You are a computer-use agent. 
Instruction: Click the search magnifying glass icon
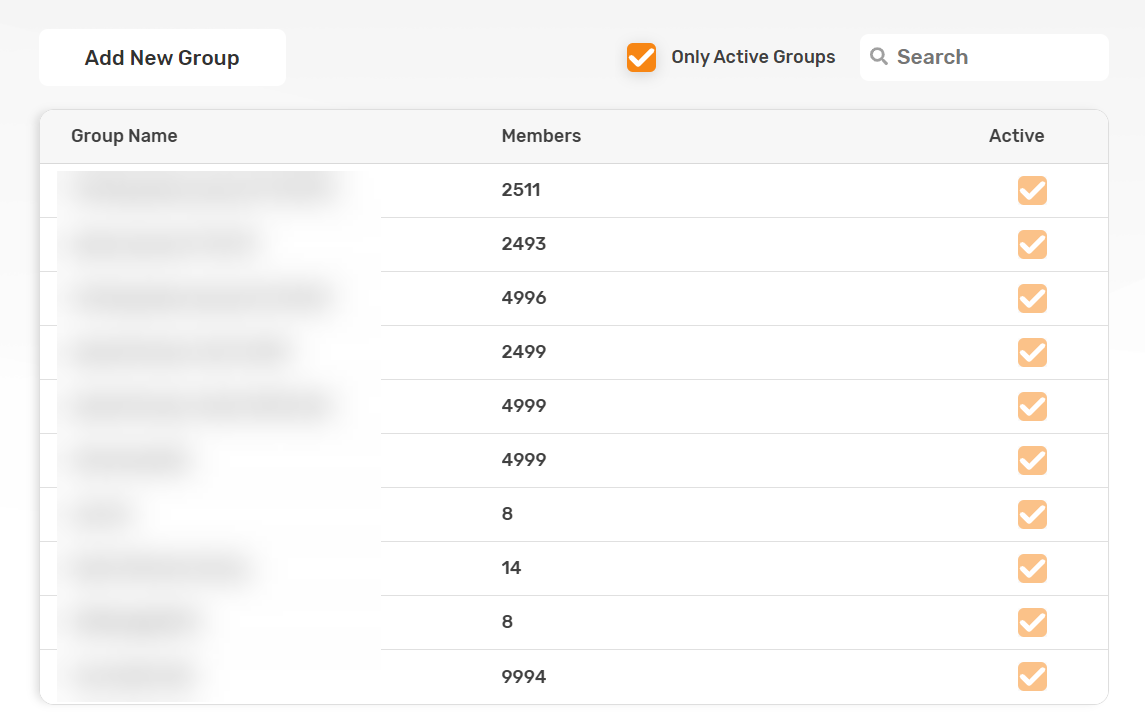[880, 57]
